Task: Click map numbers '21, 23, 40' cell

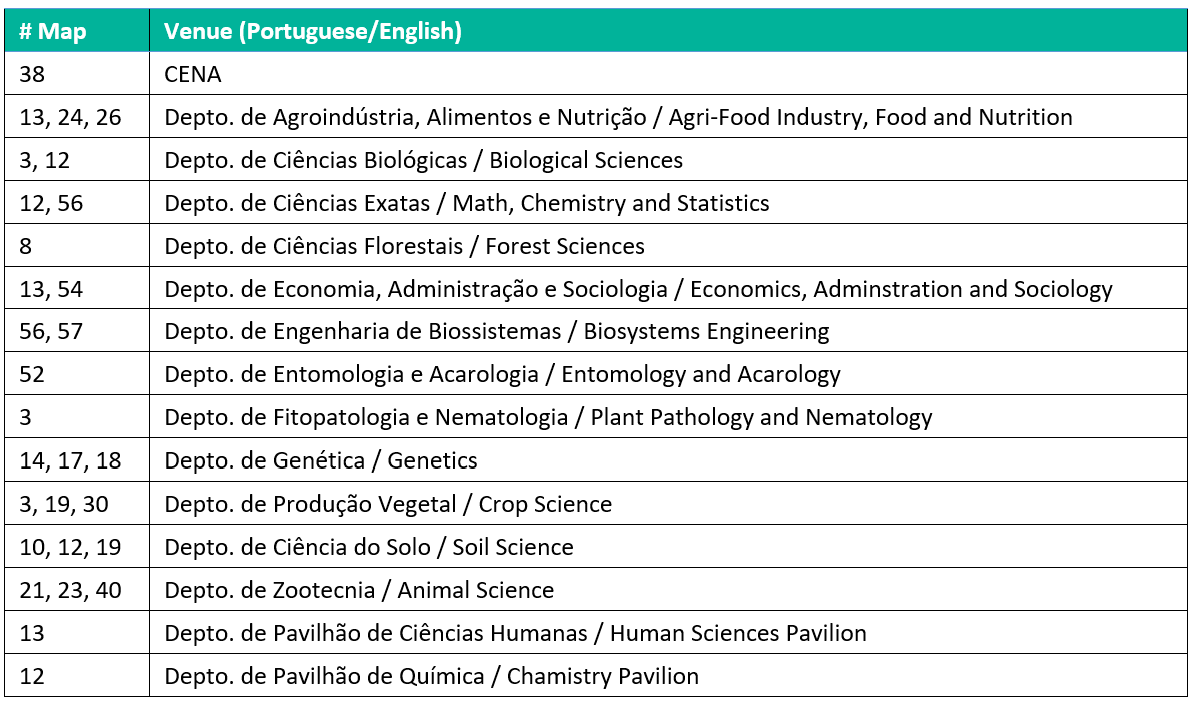Action: 70,590
